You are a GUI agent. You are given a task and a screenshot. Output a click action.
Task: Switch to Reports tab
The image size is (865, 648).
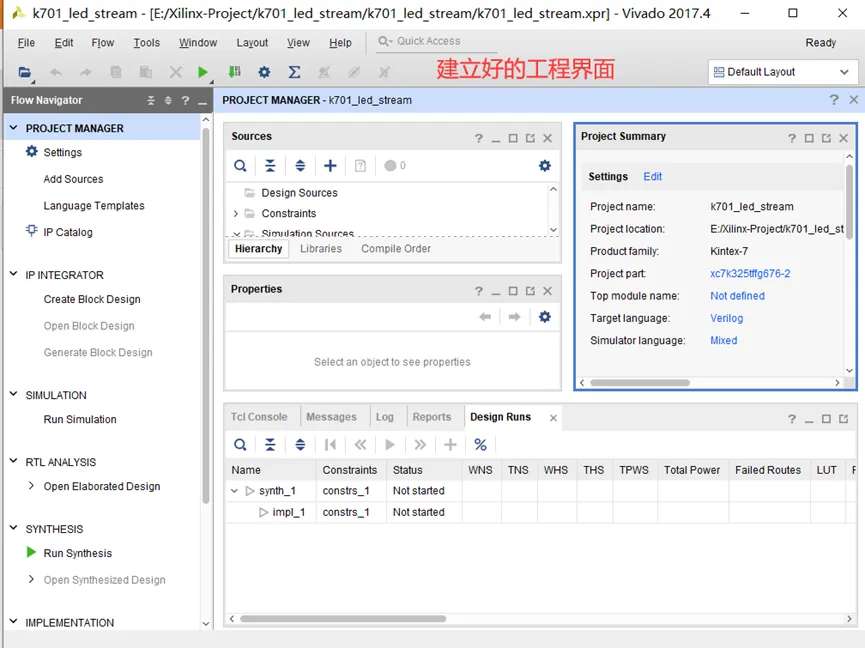click(x=431, y=417)
